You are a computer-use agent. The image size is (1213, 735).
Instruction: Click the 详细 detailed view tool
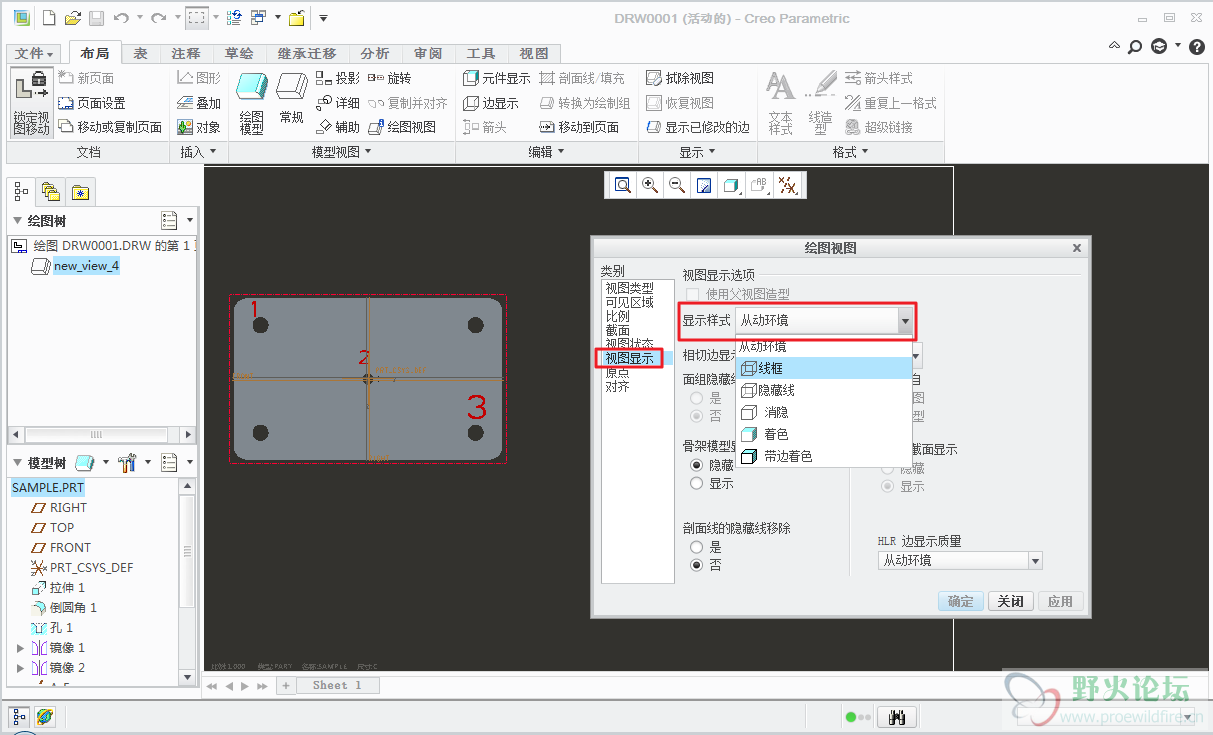pos(337,103)
